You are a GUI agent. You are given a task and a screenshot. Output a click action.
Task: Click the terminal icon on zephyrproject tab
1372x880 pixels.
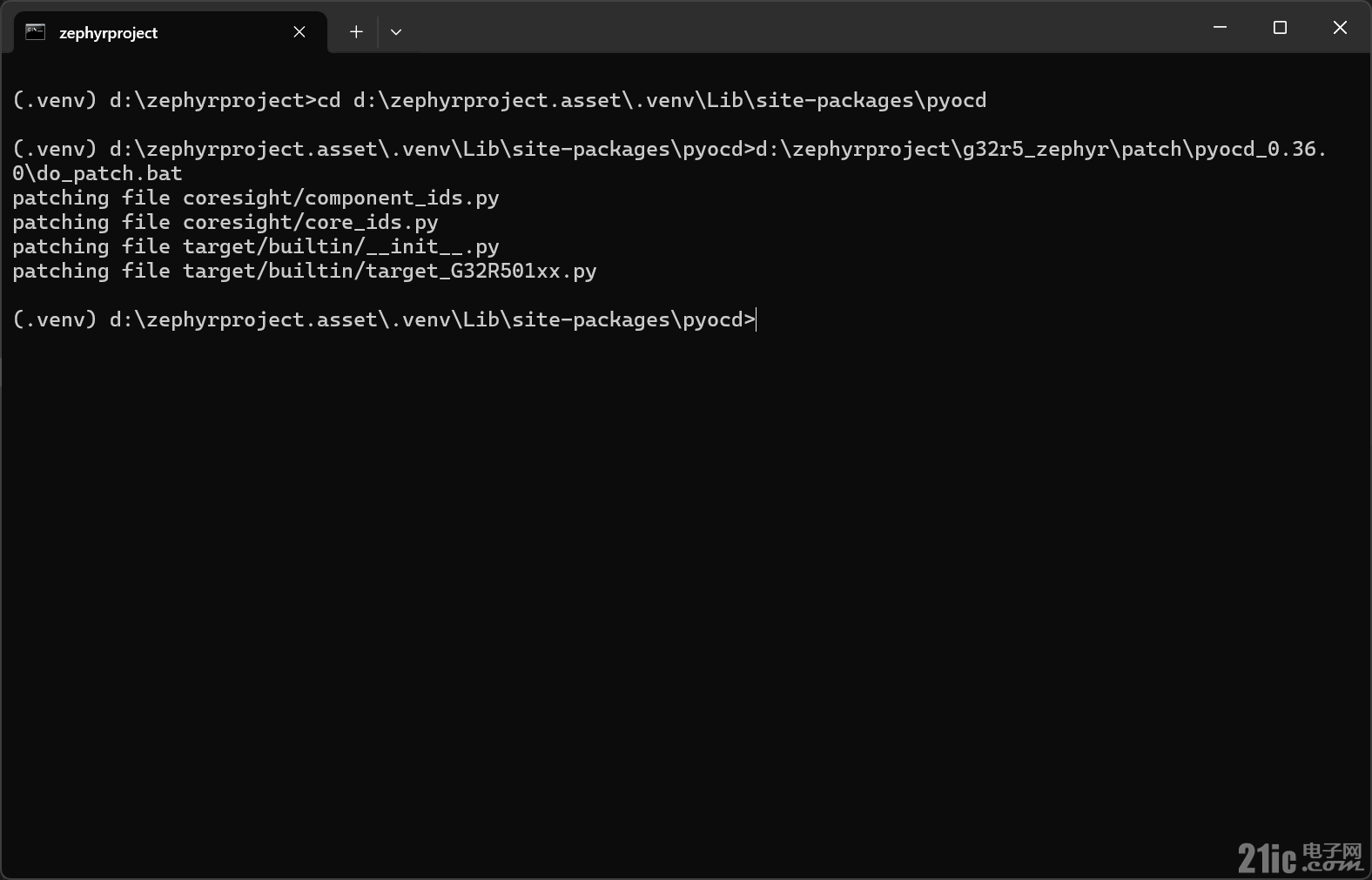coord(35,32)
